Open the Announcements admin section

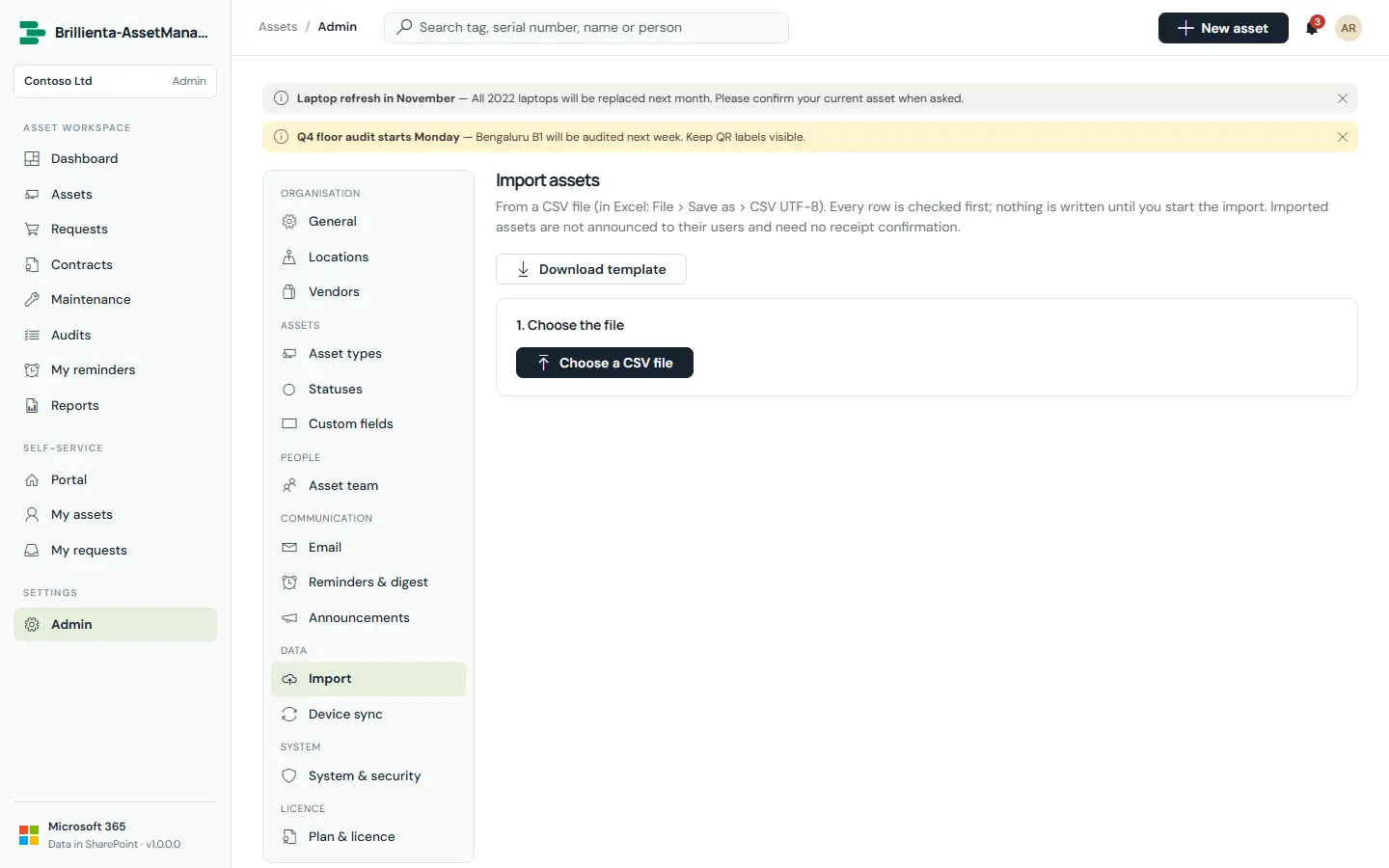(368, 618)
